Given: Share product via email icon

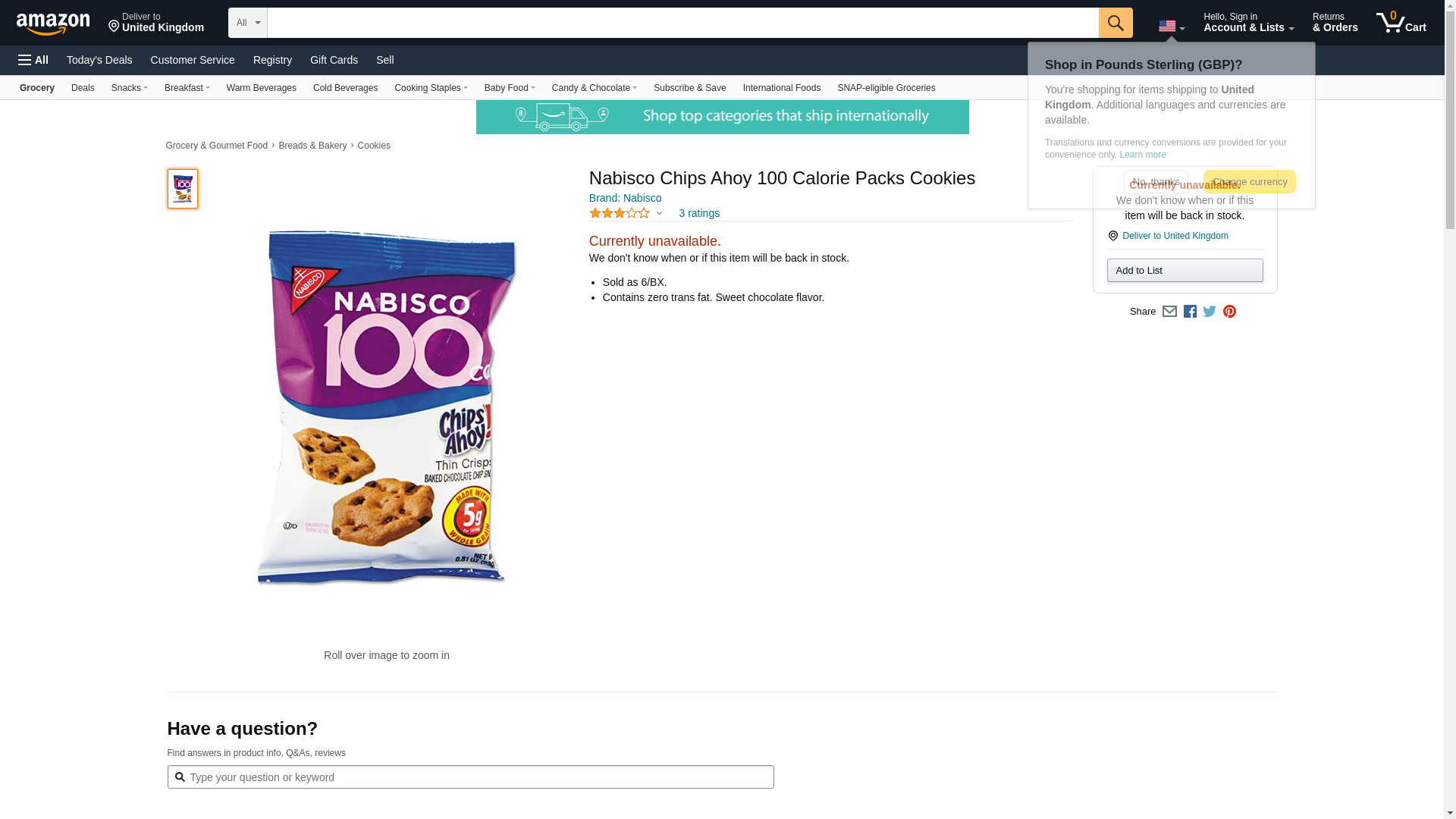Looking at the screenshot, I should 1169,312.
